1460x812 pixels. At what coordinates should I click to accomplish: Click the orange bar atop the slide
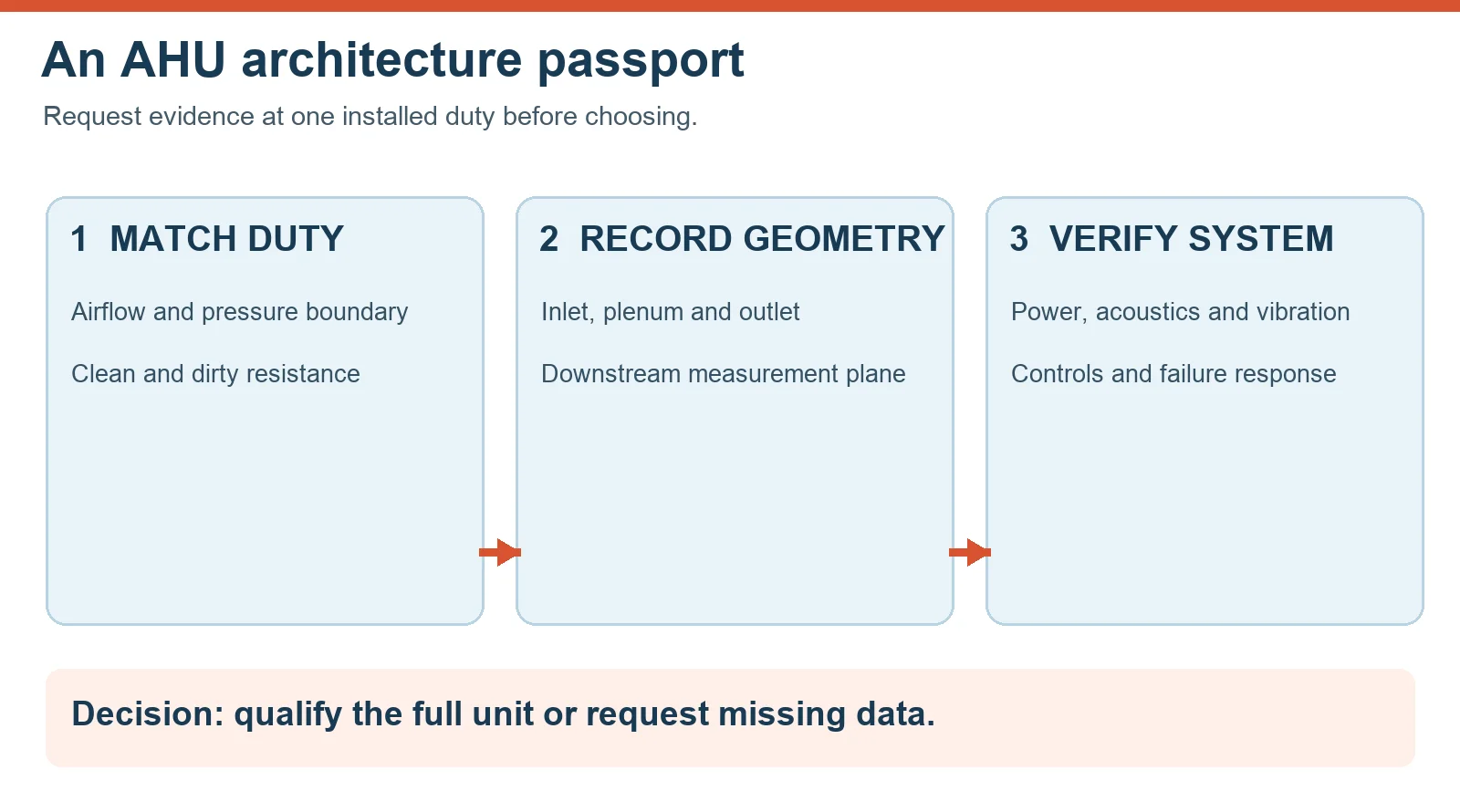[730, 5]
